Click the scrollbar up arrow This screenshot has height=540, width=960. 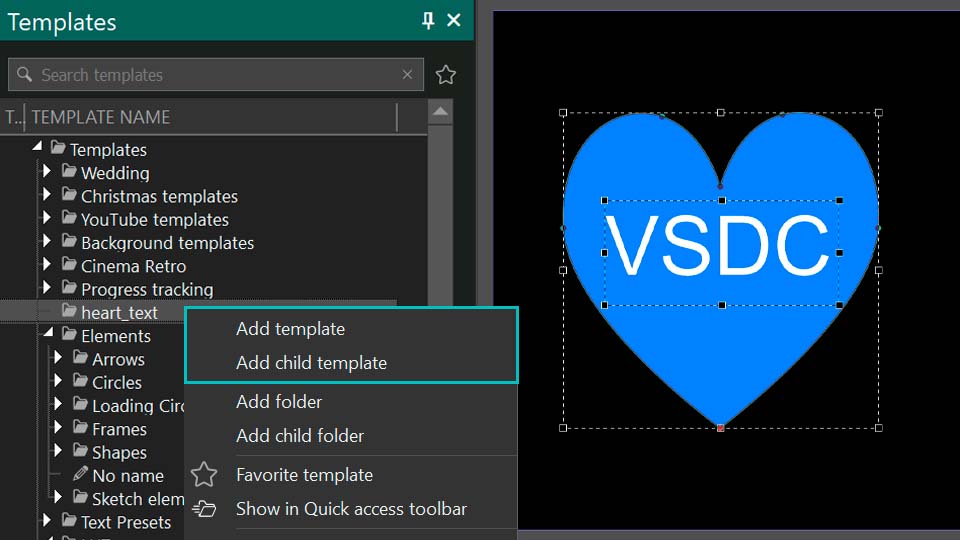[440, 112]
